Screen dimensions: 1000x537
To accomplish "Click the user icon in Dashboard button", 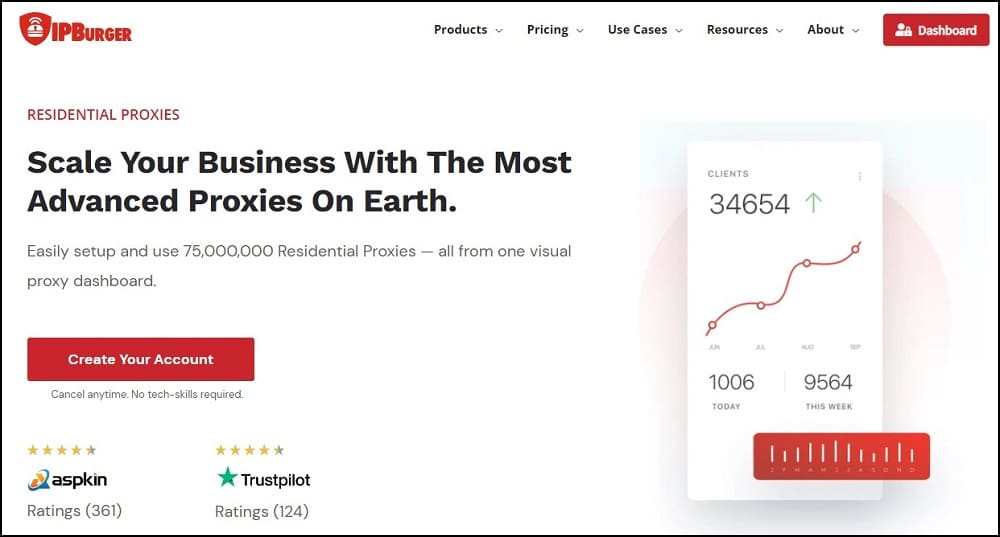I will (x=903, y=30).
